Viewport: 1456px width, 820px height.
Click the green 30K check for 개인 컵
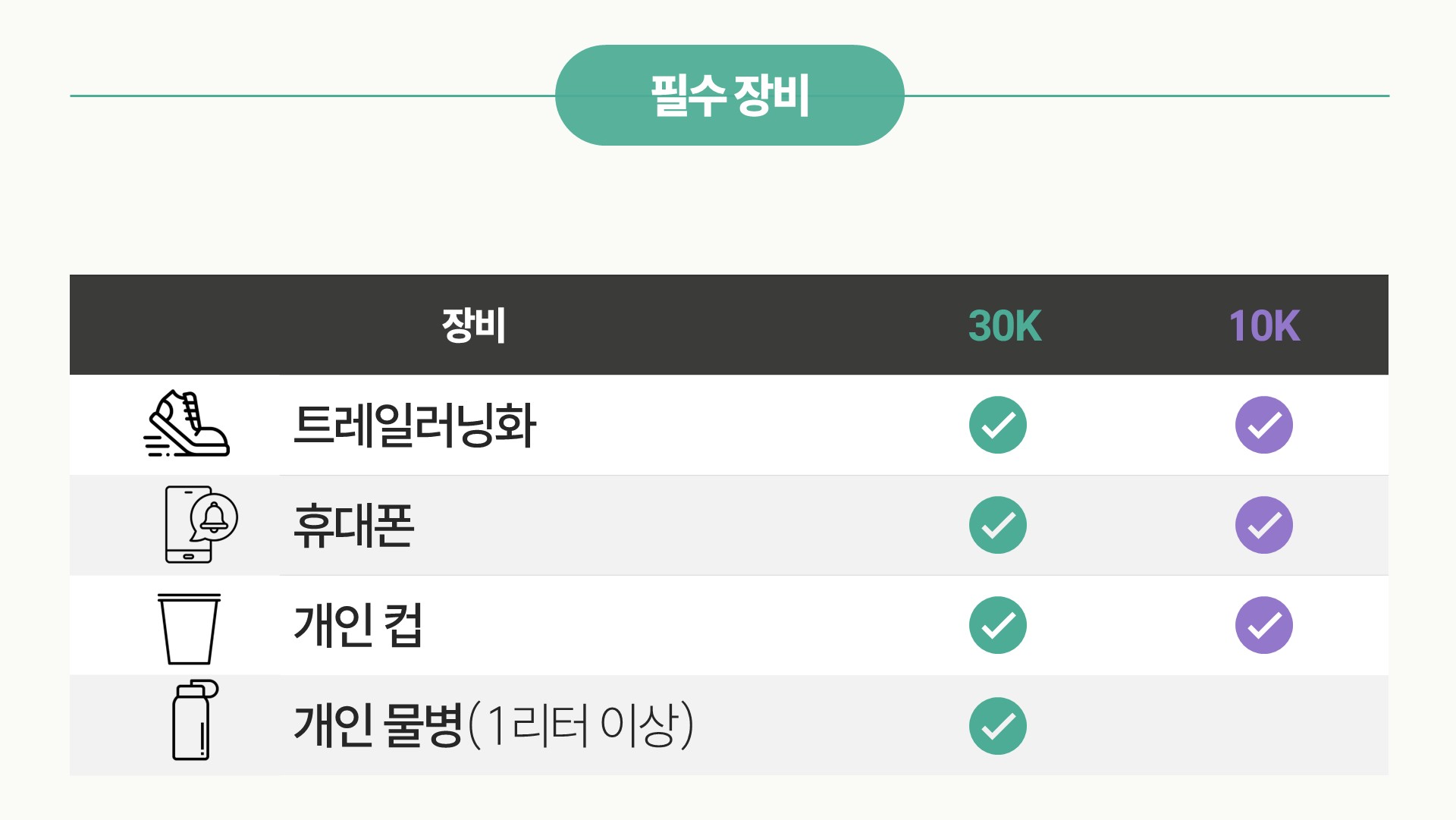click(997, 625)
